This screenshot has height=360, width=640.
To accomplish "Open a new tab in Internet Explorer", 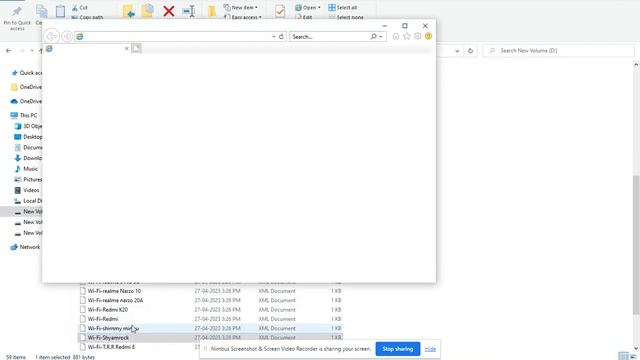I will [x=136, y=48].
